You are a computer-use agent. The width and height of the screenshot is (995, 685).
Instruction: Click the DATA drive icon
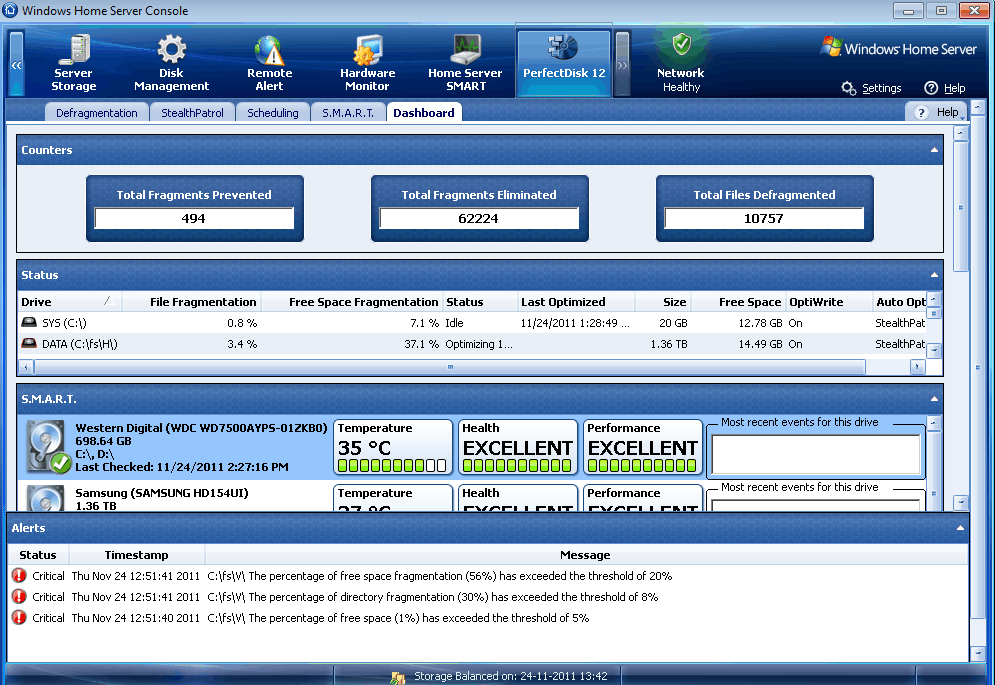click(29, 343)
